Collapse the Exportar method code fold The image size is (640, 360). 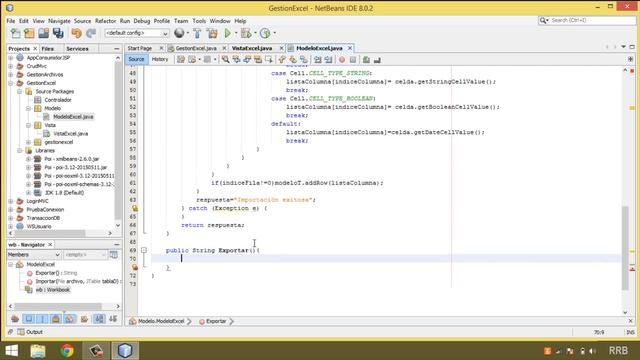tap(144, 250)
